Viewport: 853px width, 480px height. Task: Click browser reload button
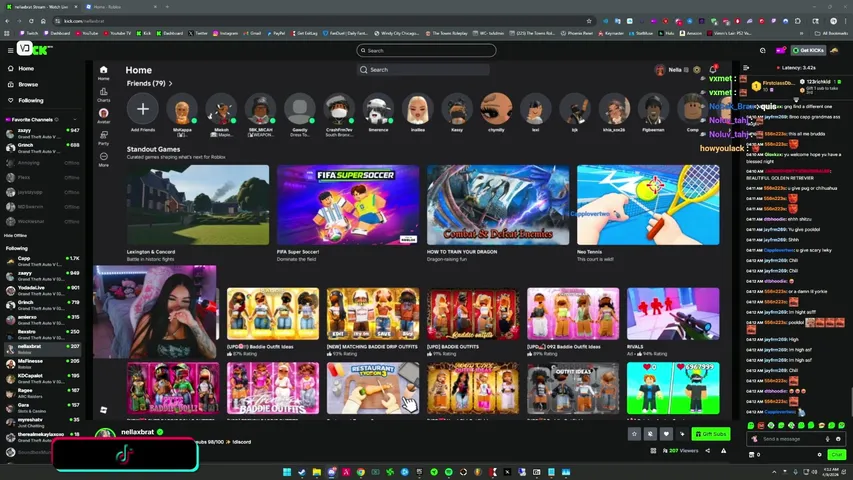click(x=31, y=21)
